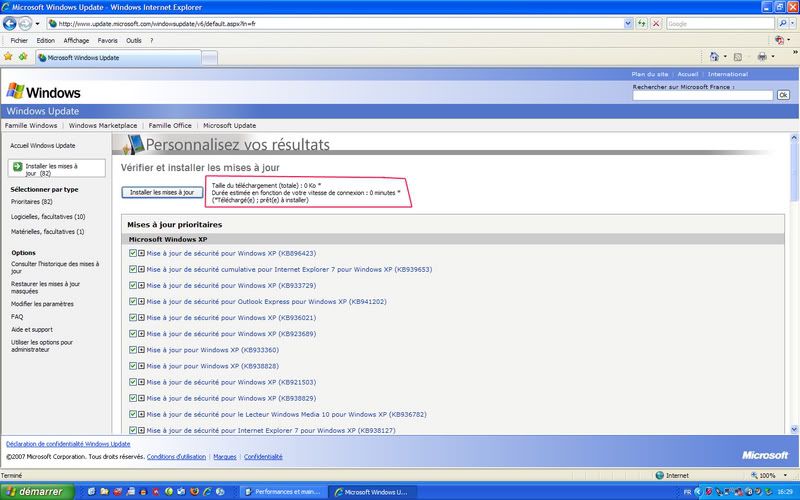Uncheck update KB938828
This screenshot has height=500, width=800.
point(133,366)
